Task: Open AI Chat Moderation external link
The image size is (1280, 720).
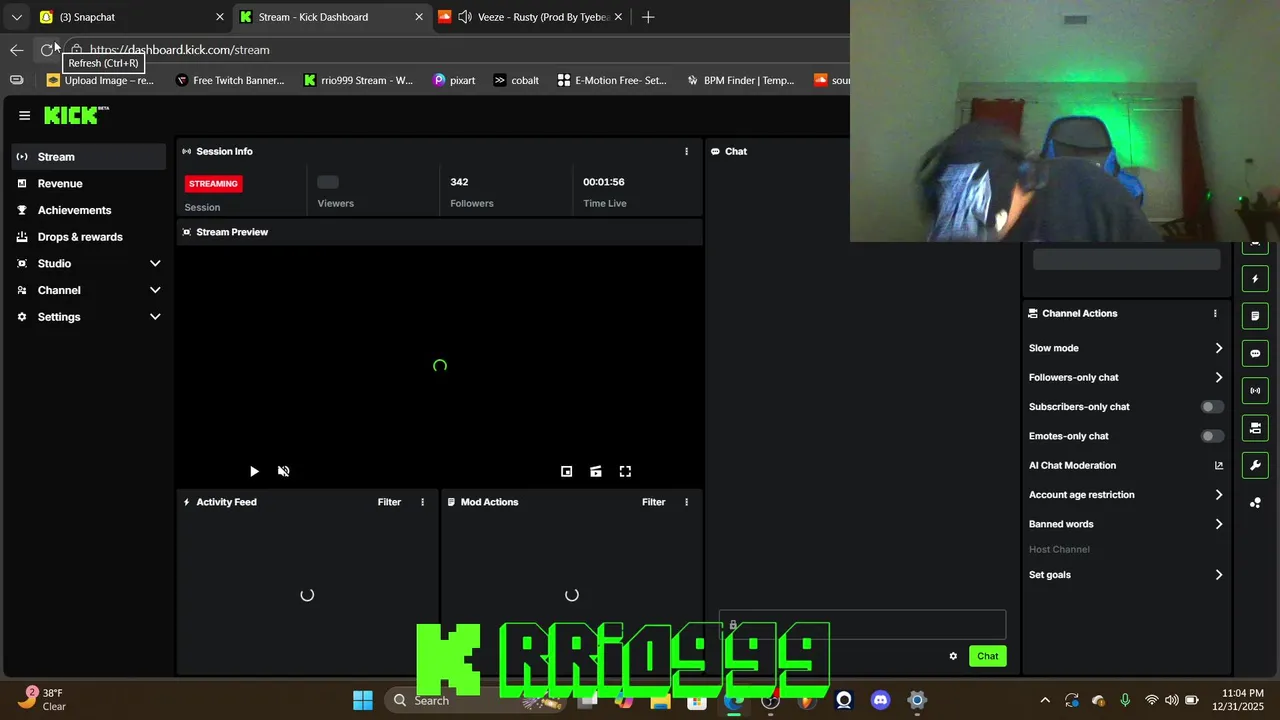Action: click(x=1218, y=466)
